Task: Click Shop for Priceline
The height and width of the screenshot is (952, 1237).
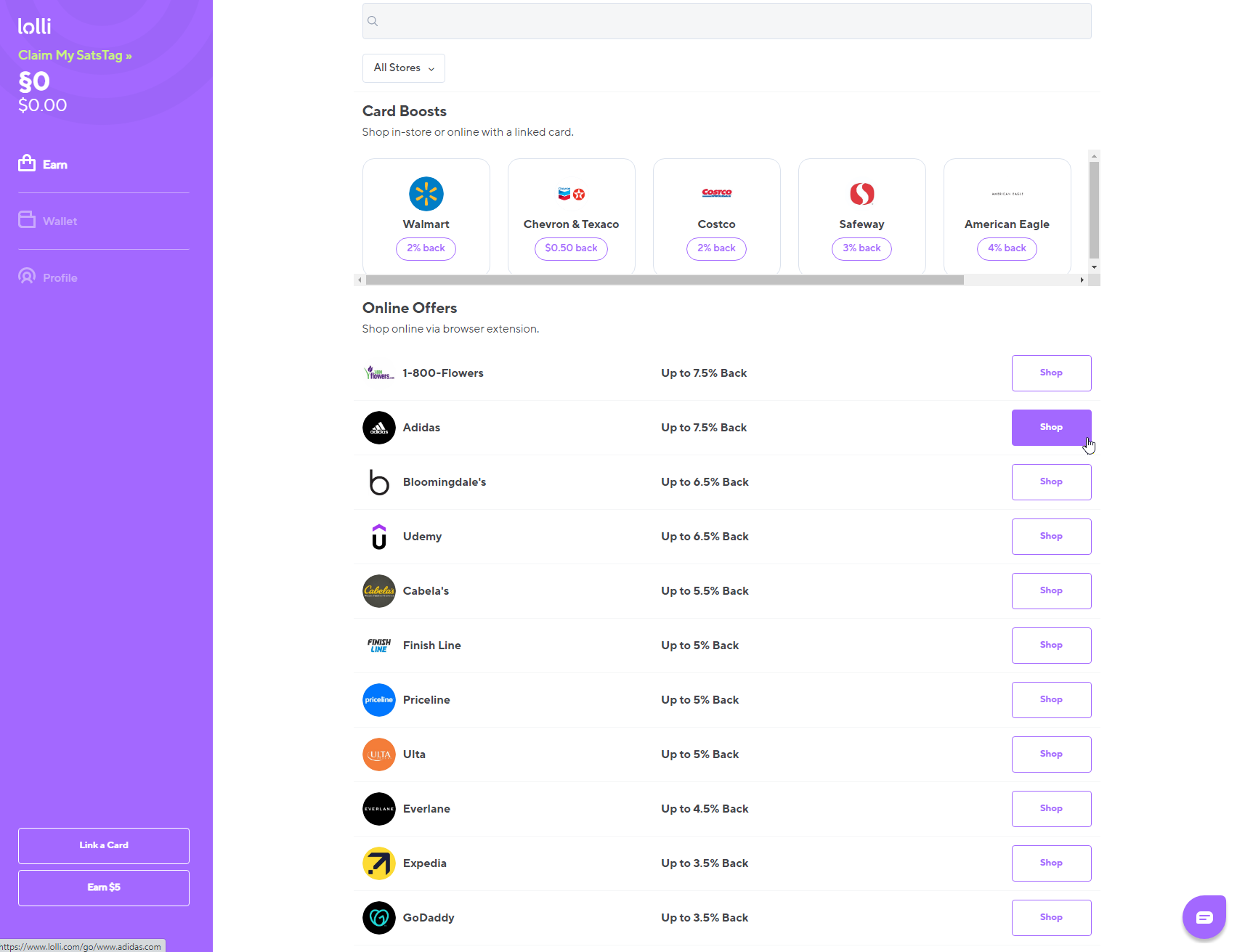Action: [x=1051, y=700]
